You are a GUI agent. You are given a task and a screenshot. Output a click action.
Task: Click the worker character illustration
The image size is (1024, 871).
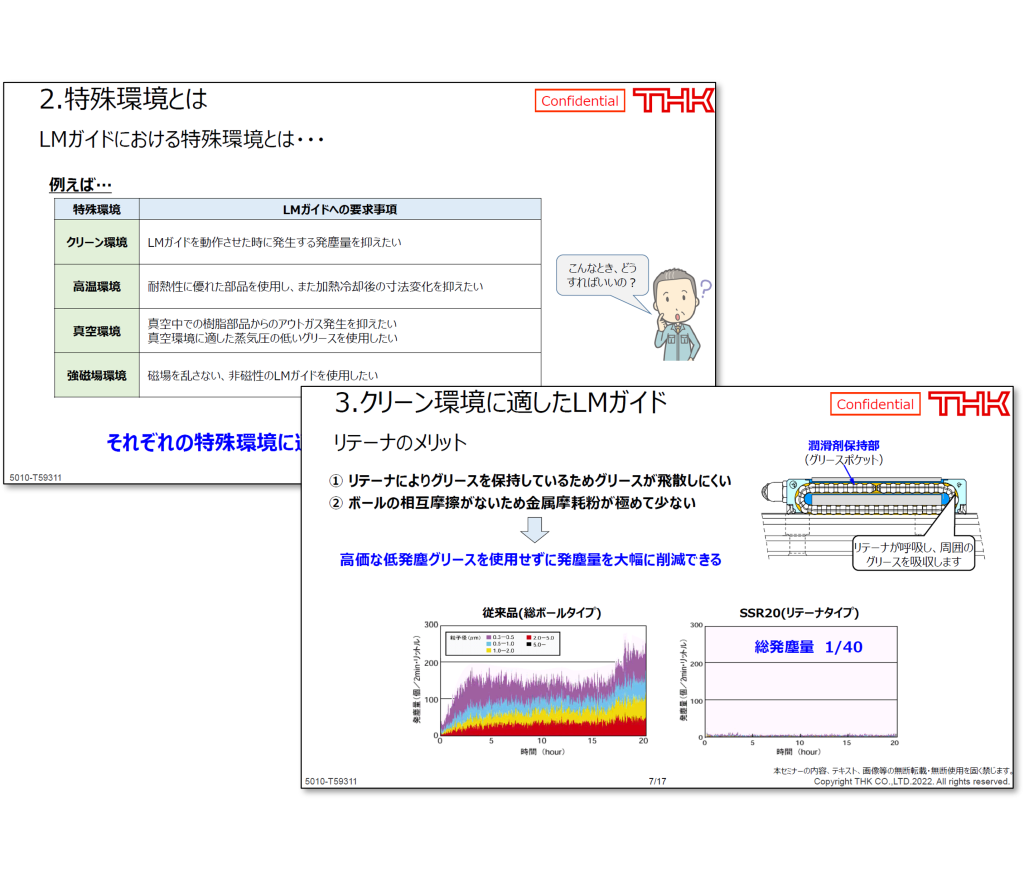click(679, 315)
